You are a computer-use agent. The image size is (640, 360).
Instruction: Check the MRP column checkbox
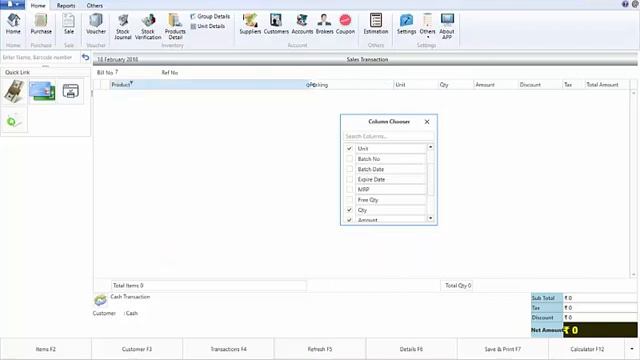pyautogui.click(x=349, y=189)
